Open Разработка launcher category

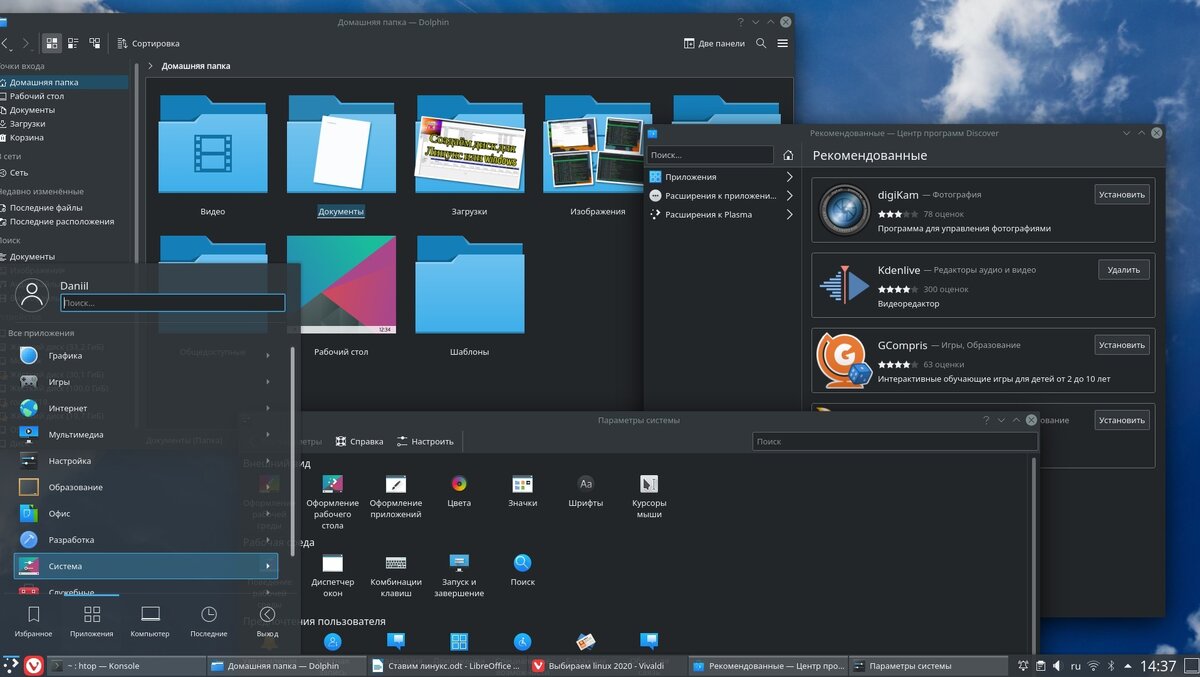[145, 540]
